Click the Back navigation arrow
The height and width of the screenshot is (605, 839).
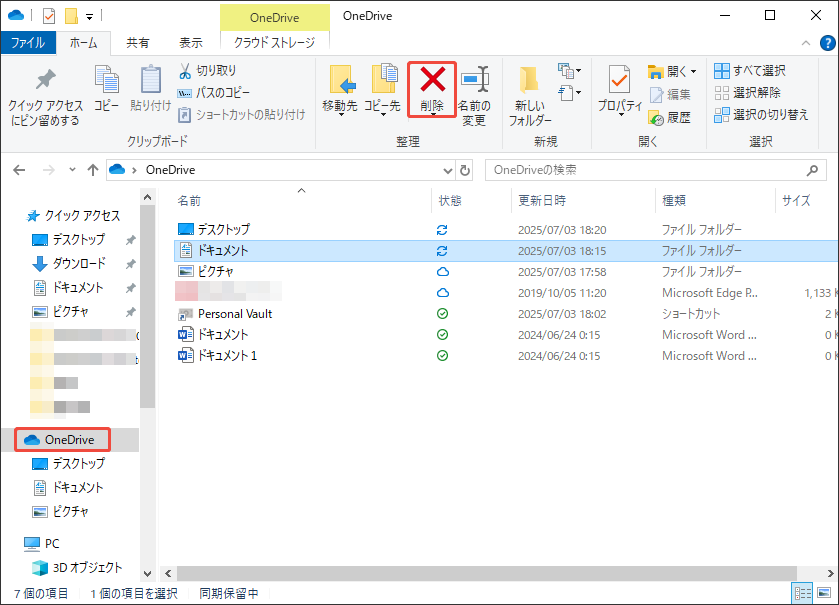click(x=19, y=170)
